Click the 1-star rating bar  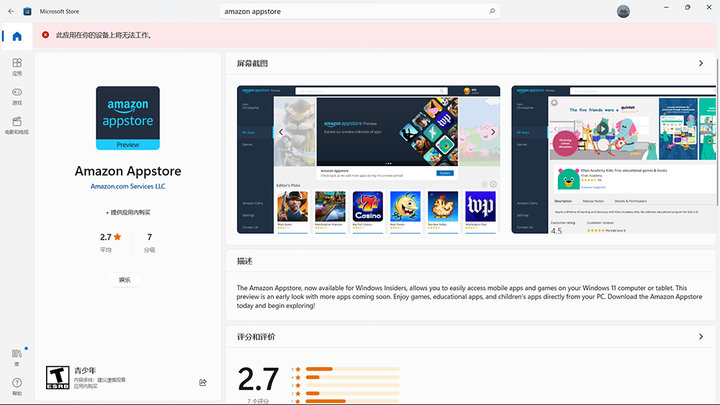(353, 401)
